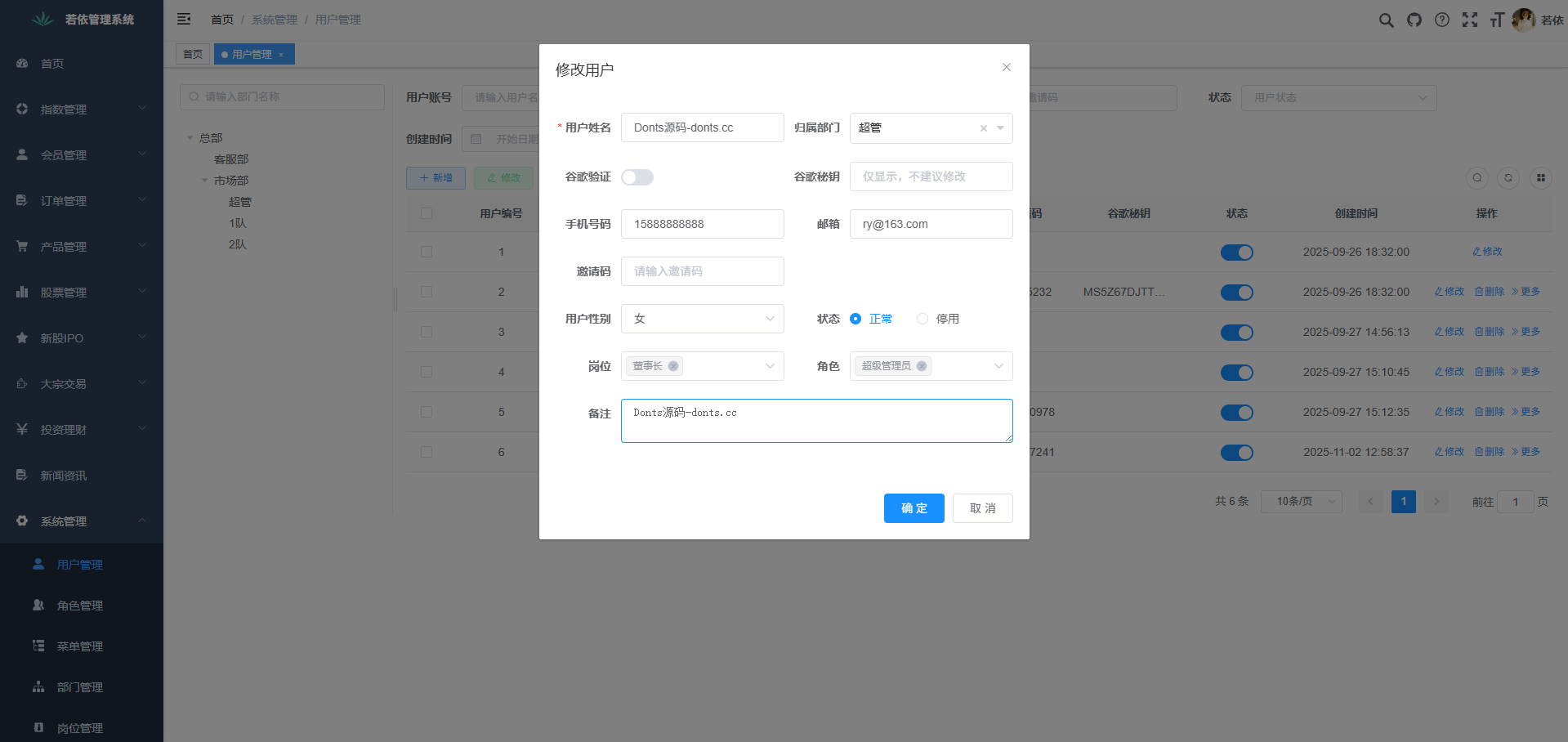The image size is (1568, 742).
Task: Toggle fullscreen mode icon
Action: click(1470, 20)
